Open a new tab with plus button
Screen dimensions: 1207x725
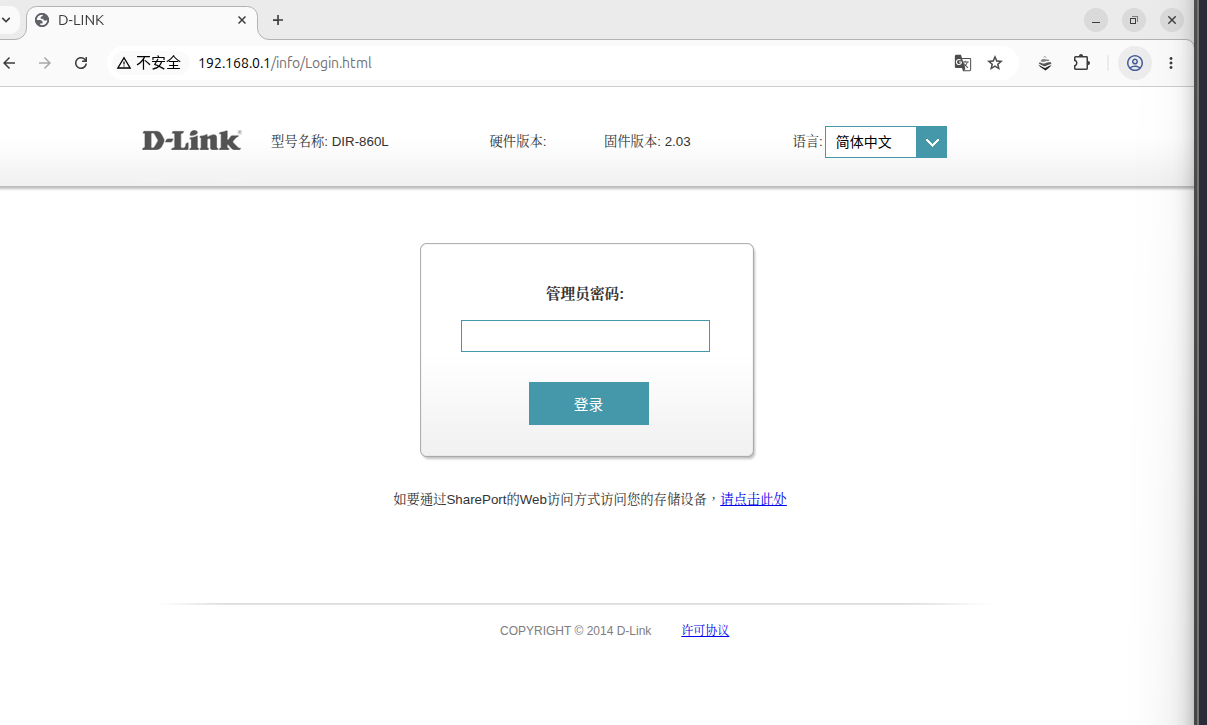point(278,20)
